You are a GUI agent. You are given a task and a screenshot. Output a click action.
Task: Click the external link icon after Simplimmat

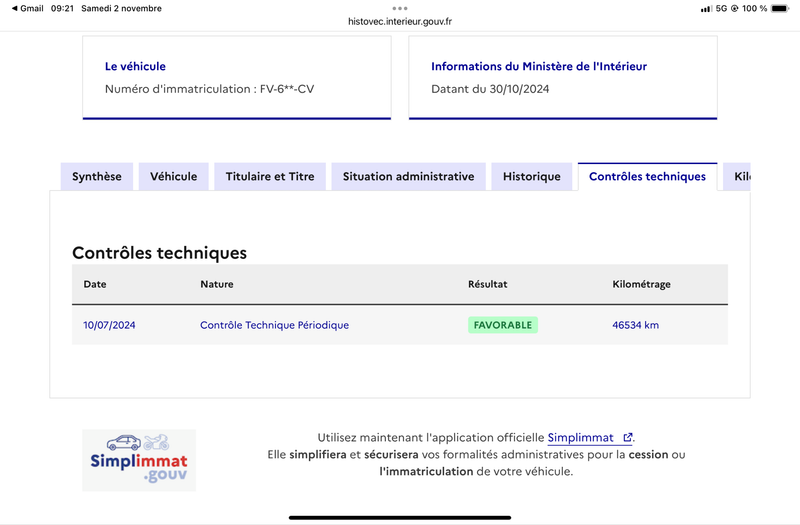pos(628,437)
